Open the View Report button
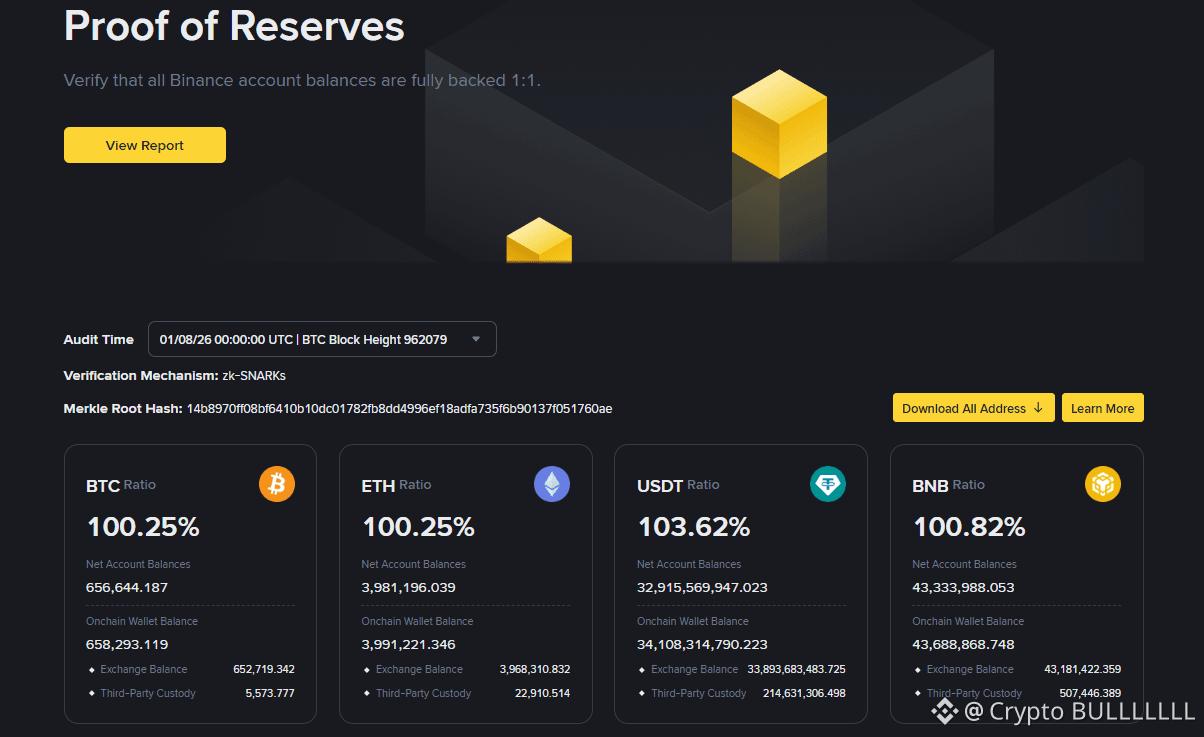Image resolution: width=1204 pixels, height=737 pixels. (x=145, y=145)
